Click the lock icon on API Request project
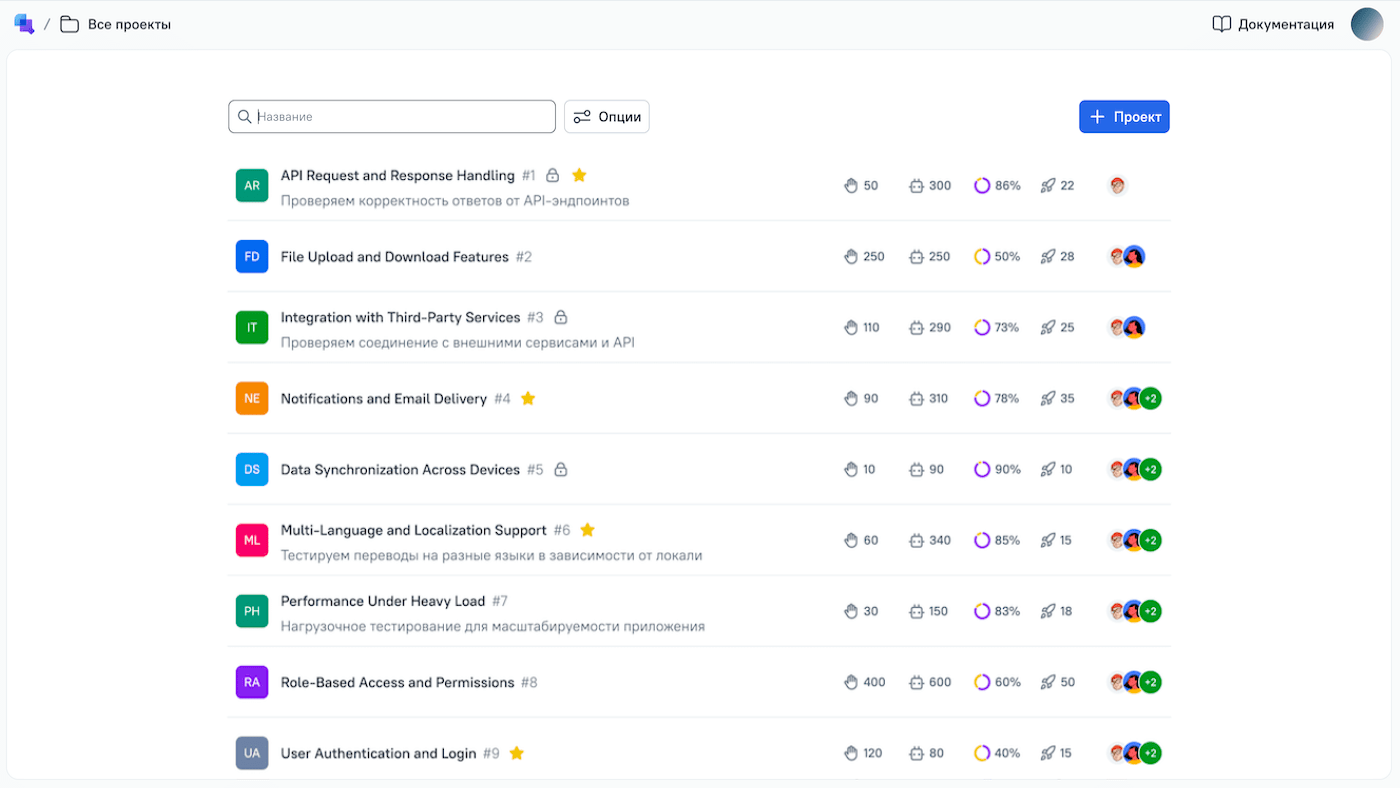The image size is (1400, 788). coord(553,175)
